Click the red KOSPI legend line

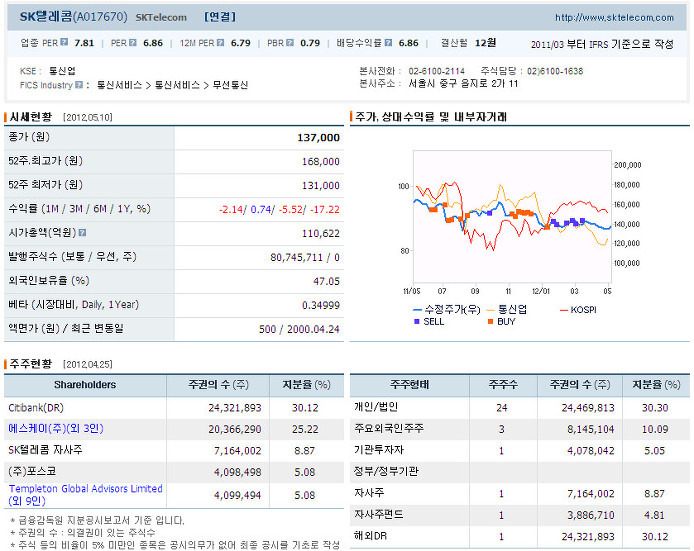563,310
